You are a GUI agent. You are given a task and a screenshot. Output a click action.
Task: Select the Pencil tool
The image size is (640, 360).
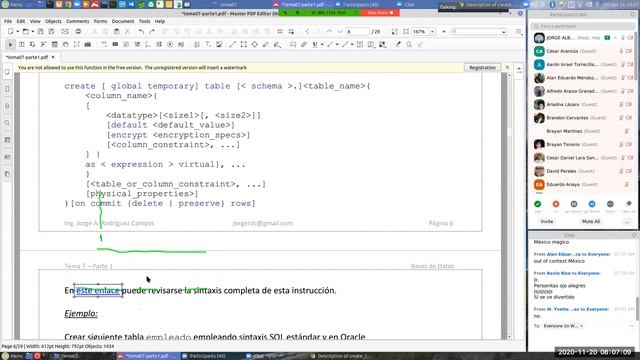[x=266, y=44]
